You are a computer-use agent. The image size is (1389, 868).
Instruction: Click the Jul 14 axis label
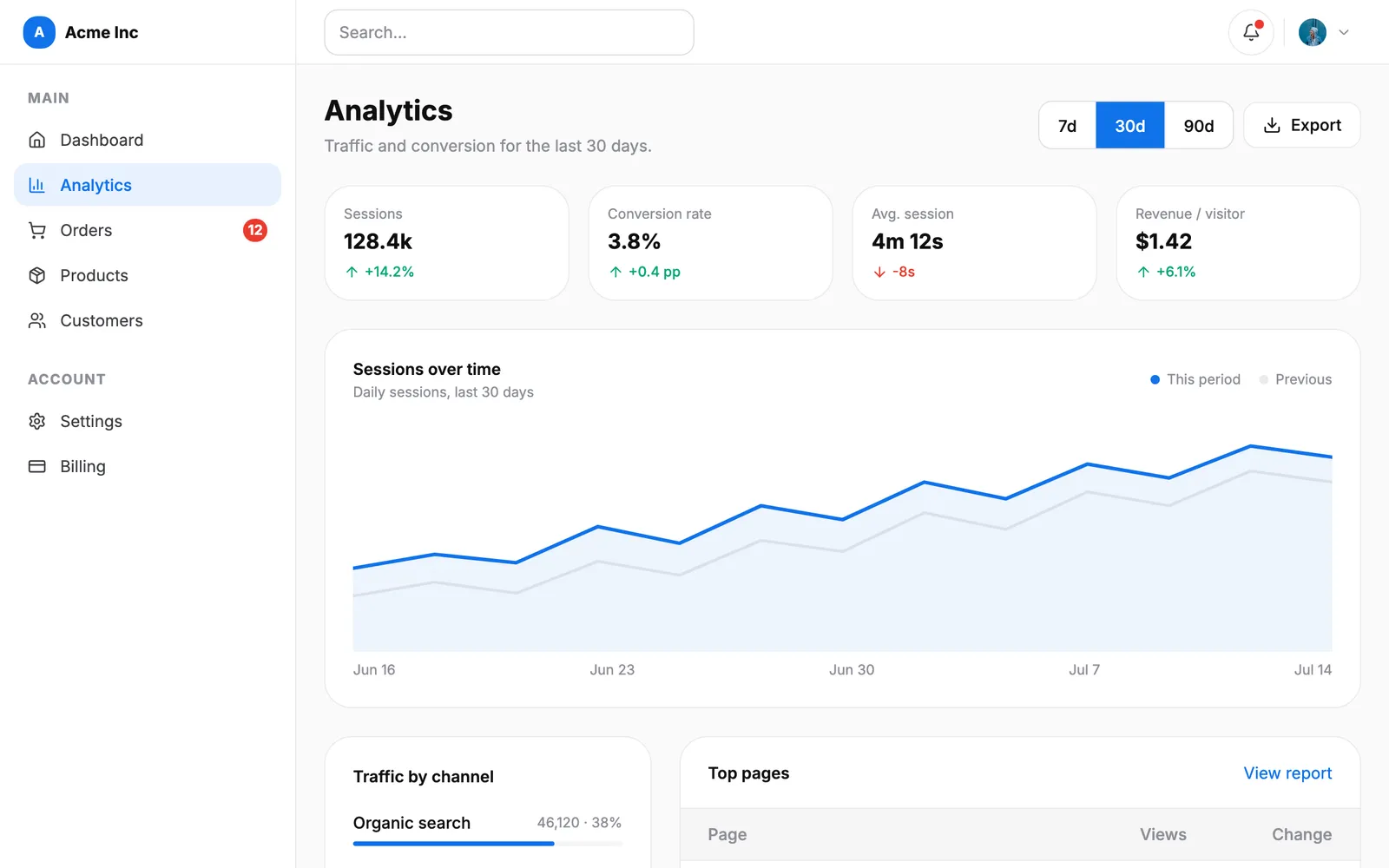coord(1313,669)
